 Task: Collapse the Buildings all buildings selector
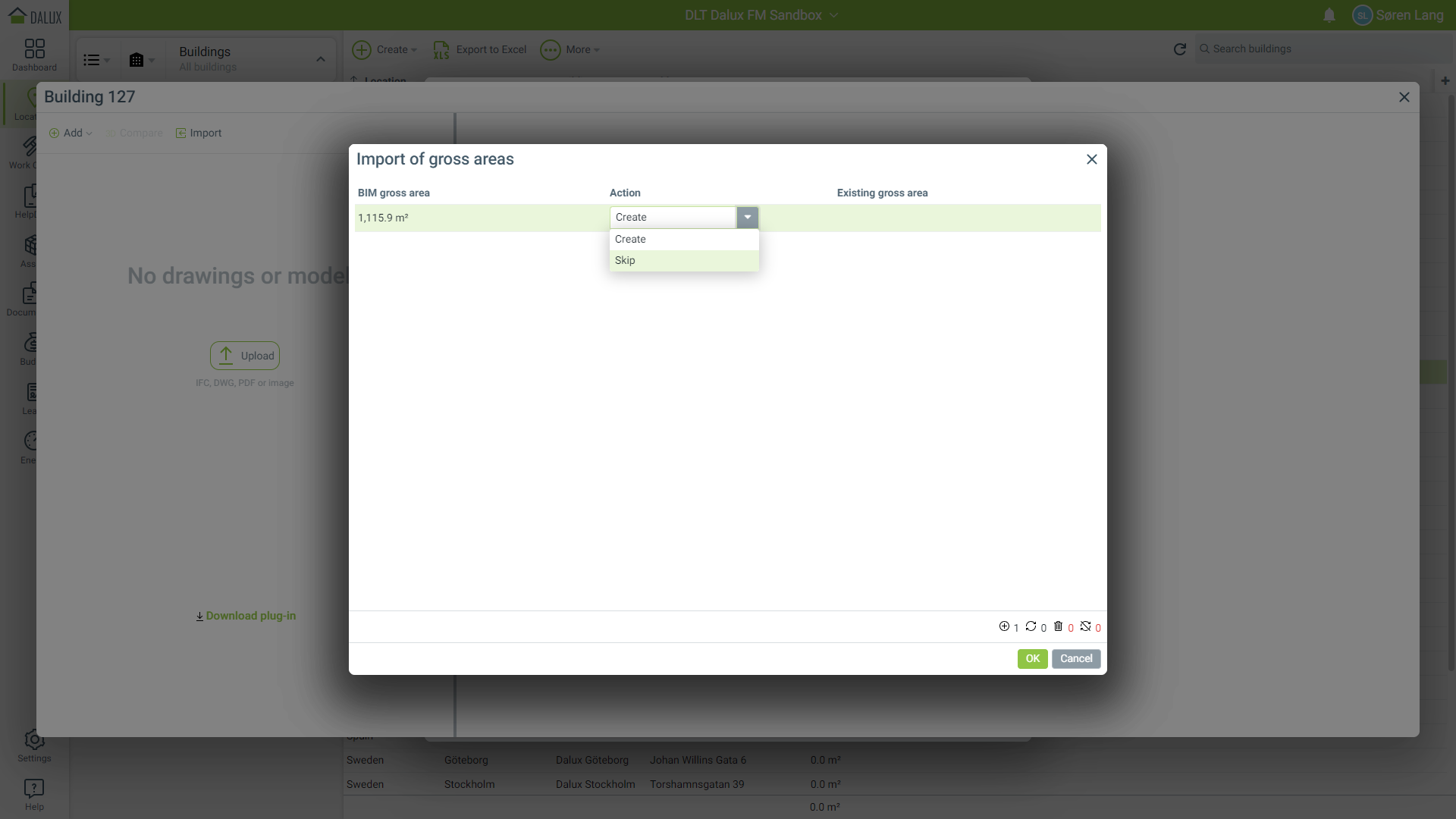tap(320, 59)
